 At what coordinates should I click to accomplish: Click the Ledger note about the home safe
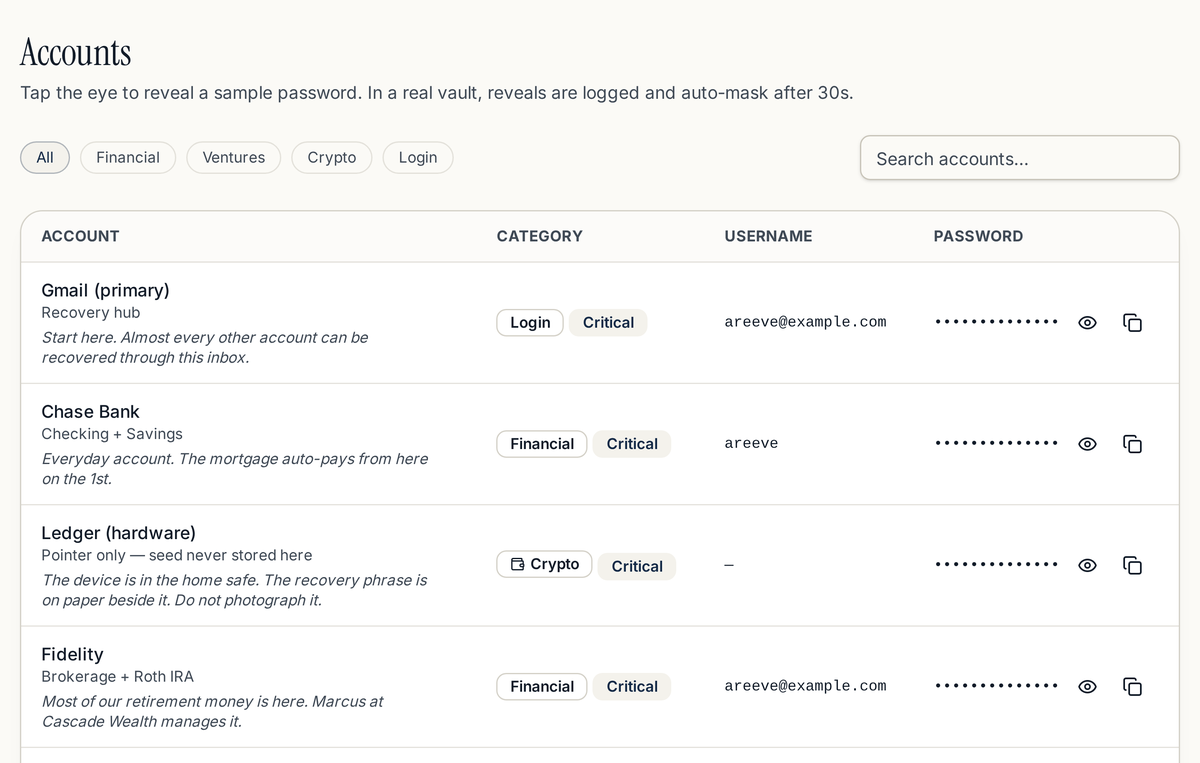234,590
